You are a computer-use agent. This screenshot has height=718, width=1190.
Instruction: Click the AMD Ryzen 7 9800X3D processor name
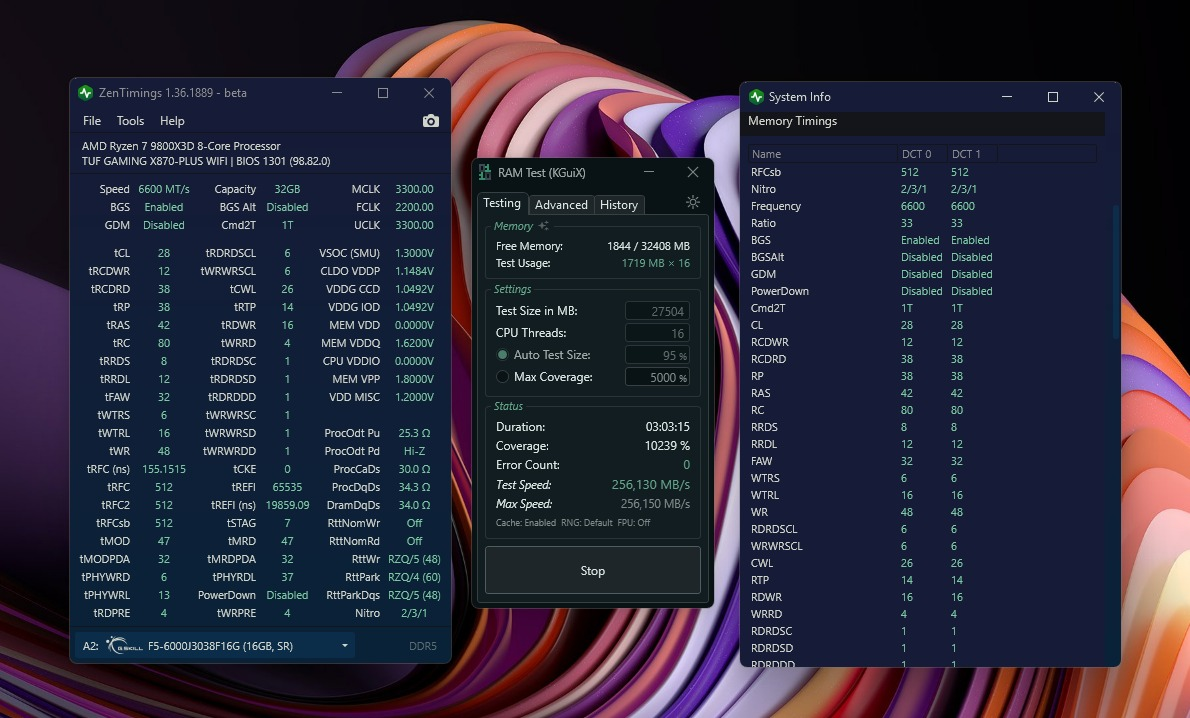(x=181, y=146)
